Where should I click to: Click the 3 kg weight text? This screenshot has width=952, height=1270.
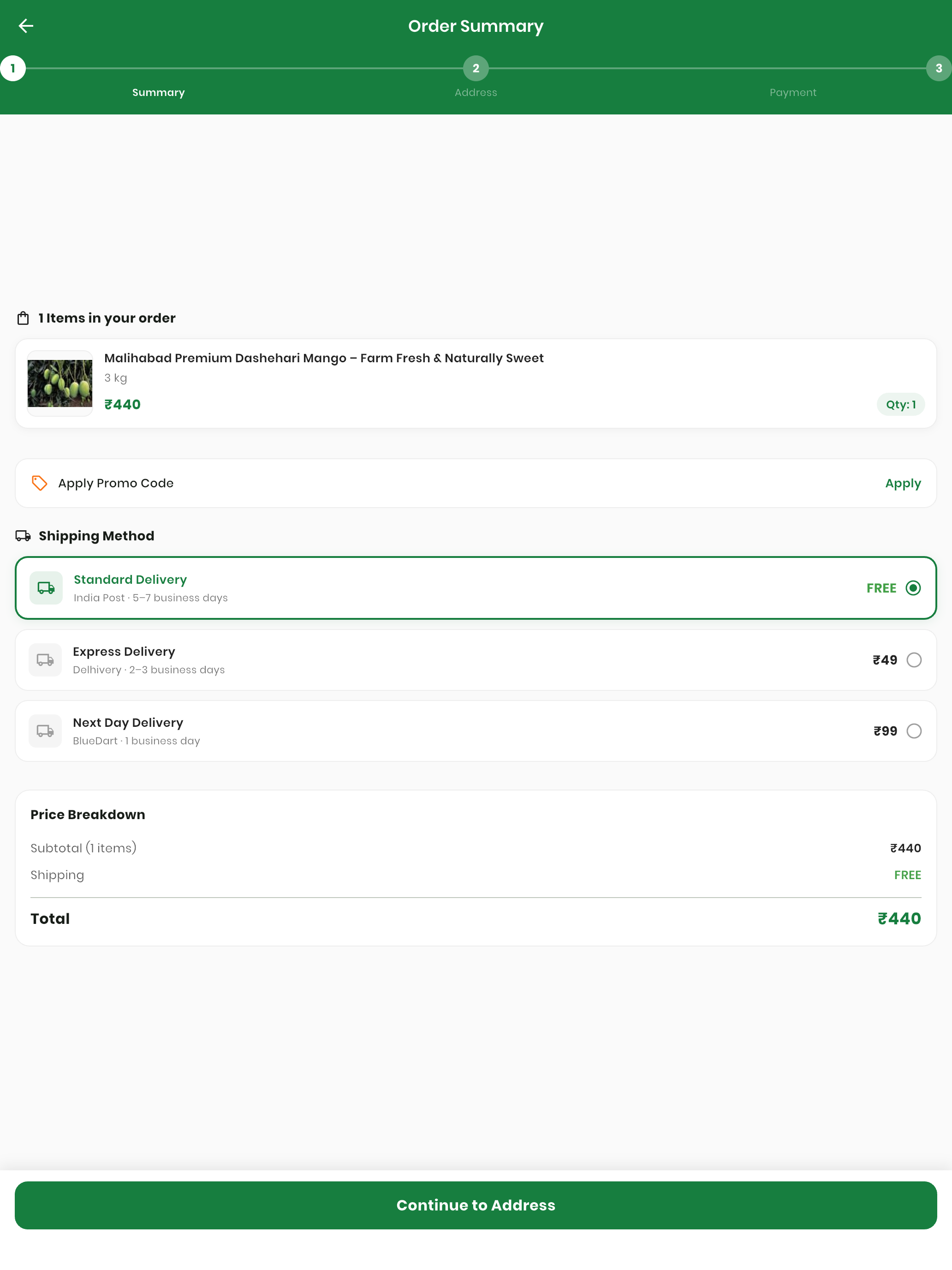coord(115,378)
